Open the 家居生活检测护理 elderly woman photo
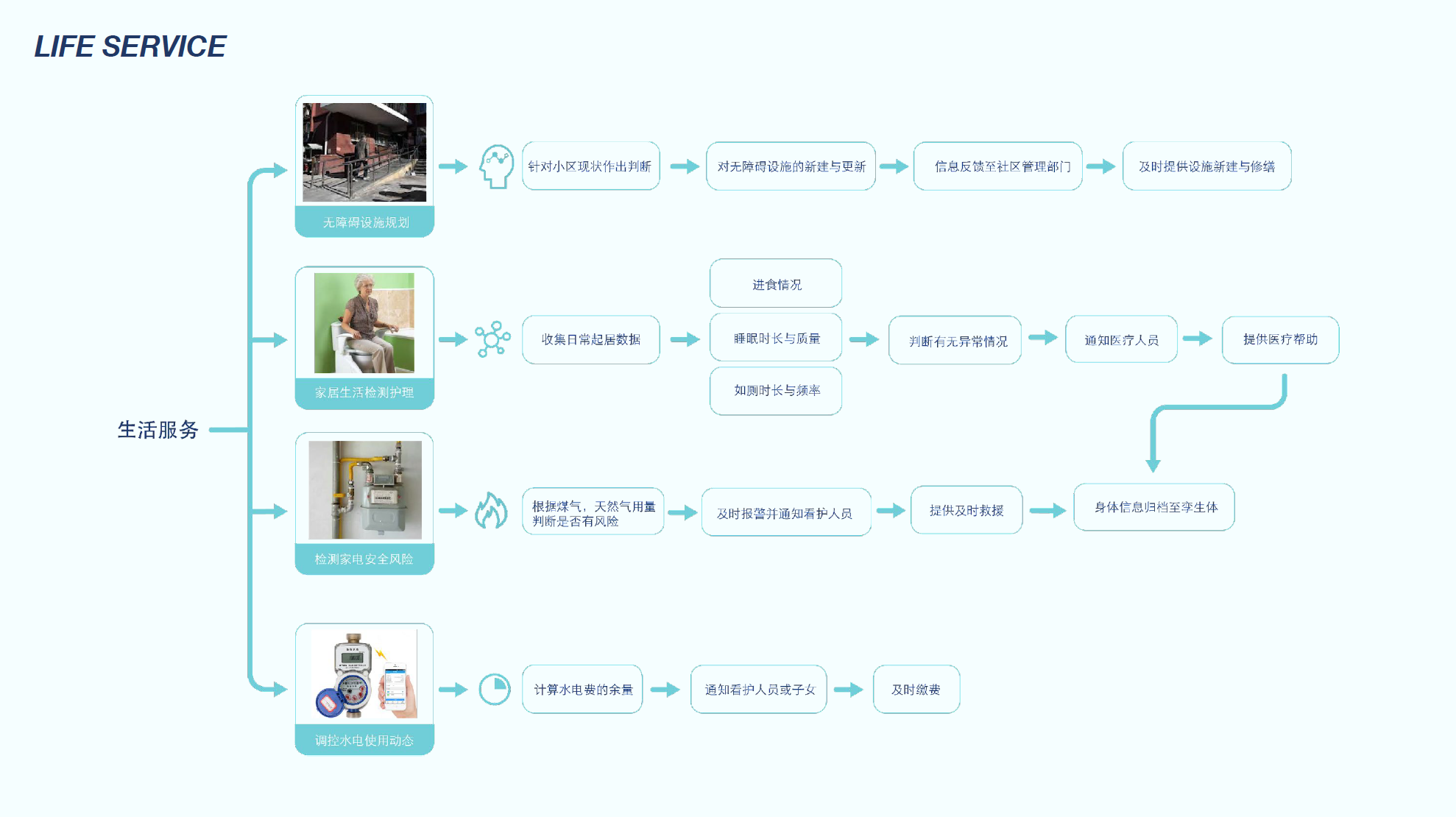This screenshot has width=1456, height=817. tap(364, 323)
